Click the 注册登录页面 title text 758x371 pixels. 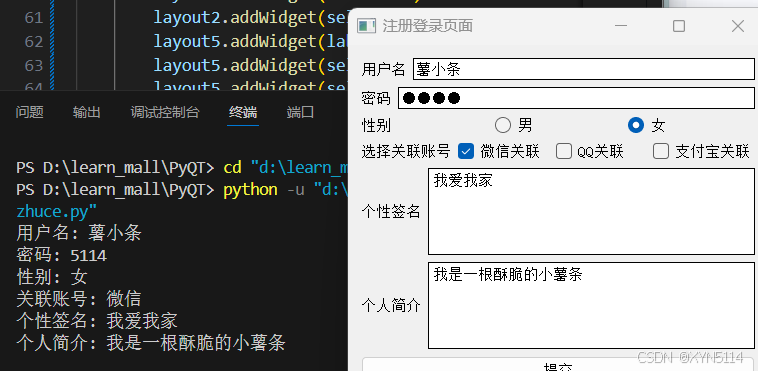pyautogui.click(x=427, y=26)
